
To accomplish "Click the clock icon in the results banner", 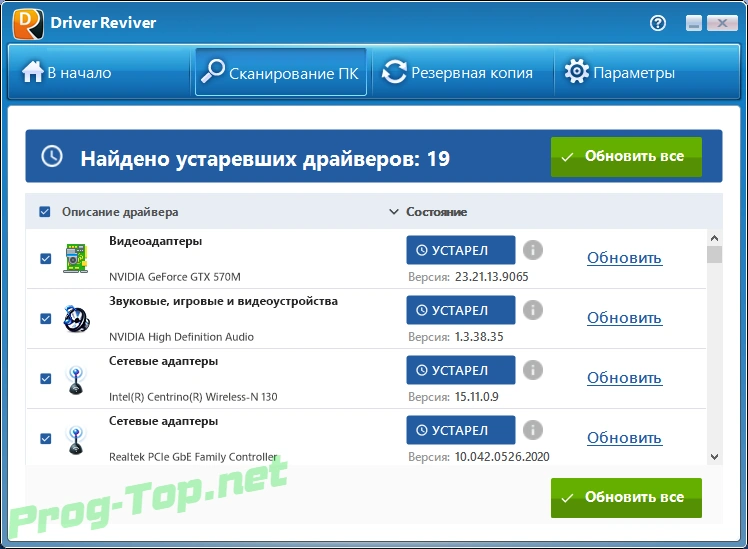I will point(52,156).
